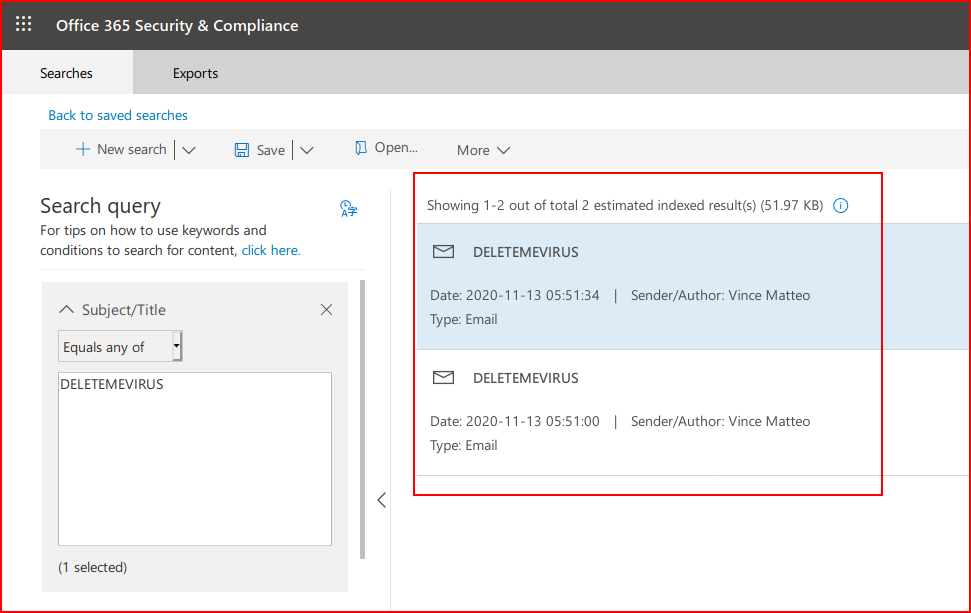
Task: Expand the Save dropdown arrow
Action: pos(307,150)
